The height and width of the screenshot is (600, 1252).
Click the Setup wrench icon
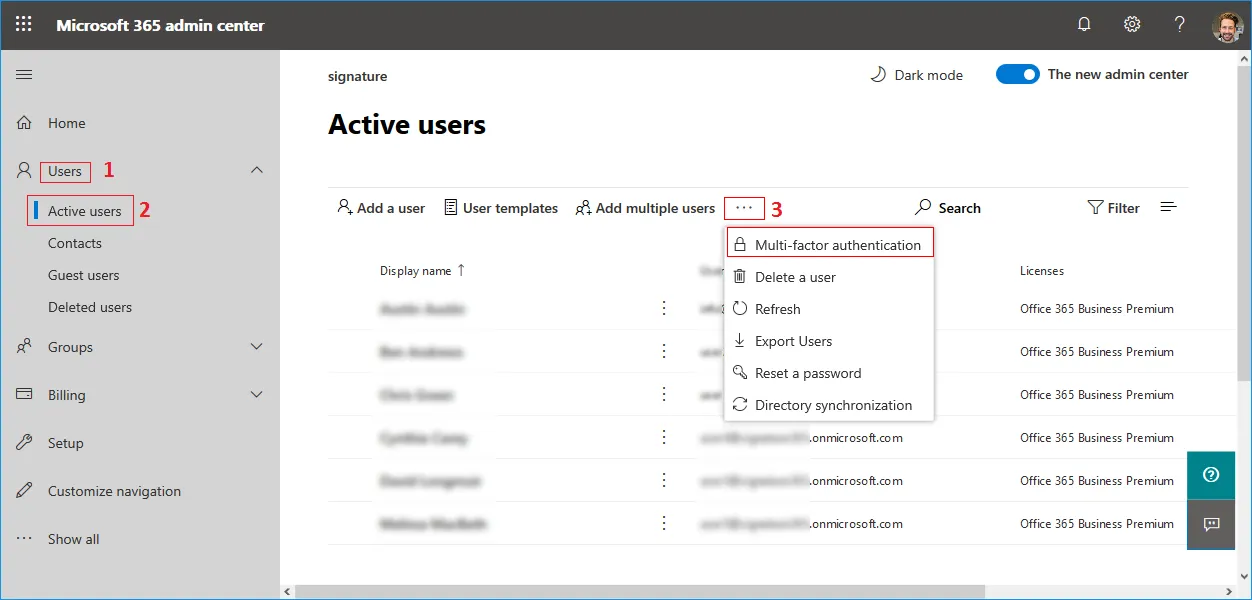click(x=25, y=443)
